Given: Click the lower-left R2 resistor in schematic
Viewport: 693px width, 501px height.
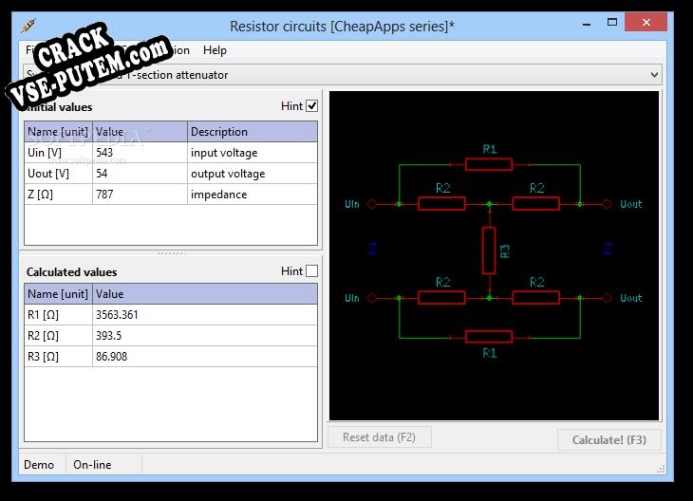Looking at the screenshot, I should [442, 298].
